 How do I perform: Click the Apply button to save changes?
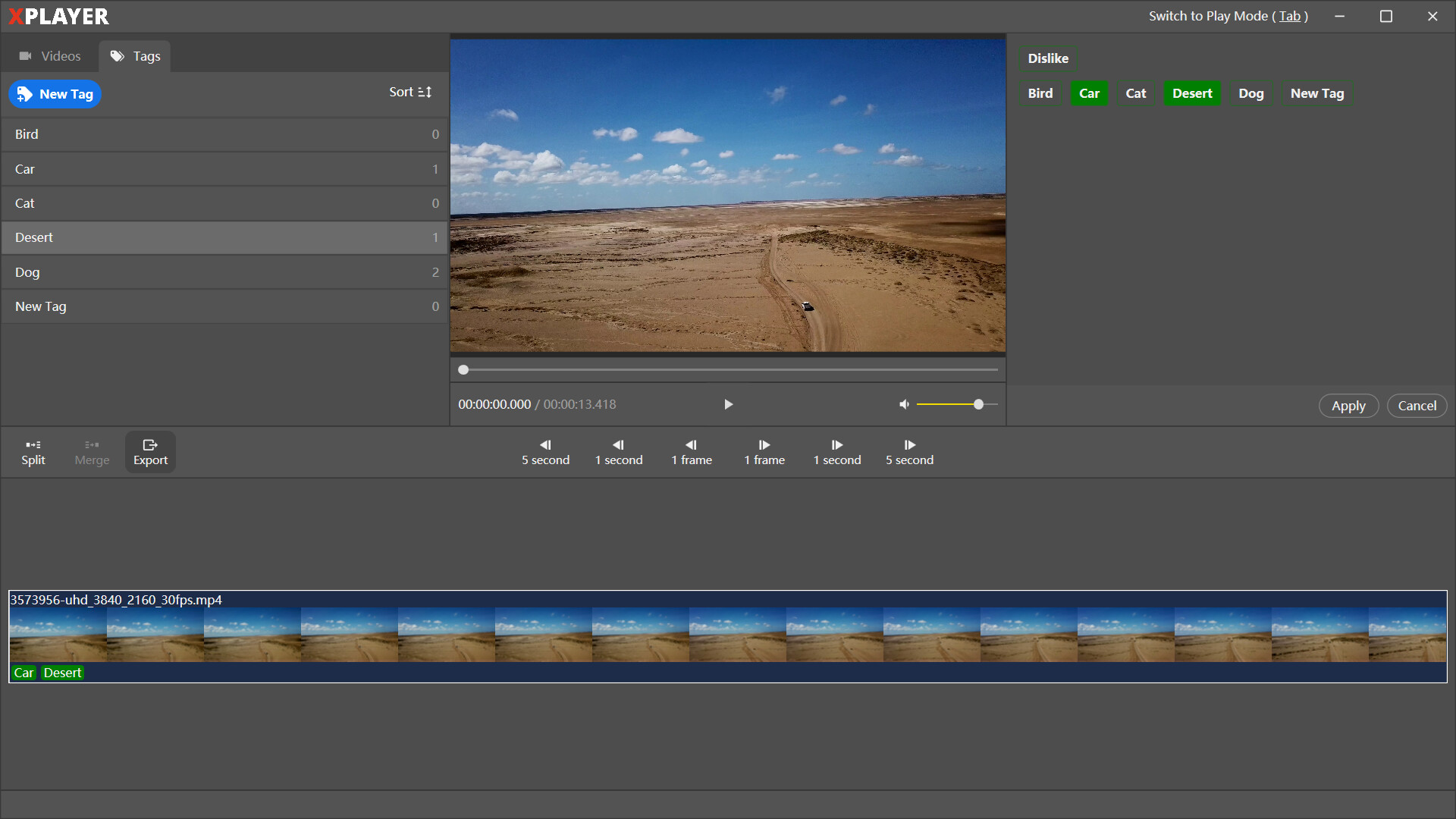coord(1348,405)
